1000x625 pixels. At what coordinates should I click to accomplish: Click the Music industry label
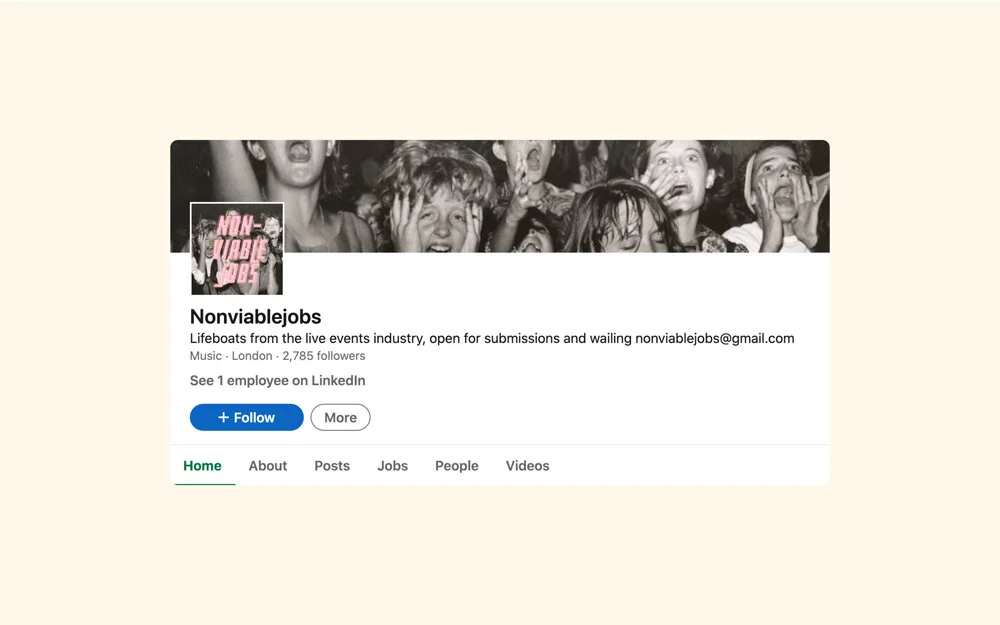[x=205, y=356]
